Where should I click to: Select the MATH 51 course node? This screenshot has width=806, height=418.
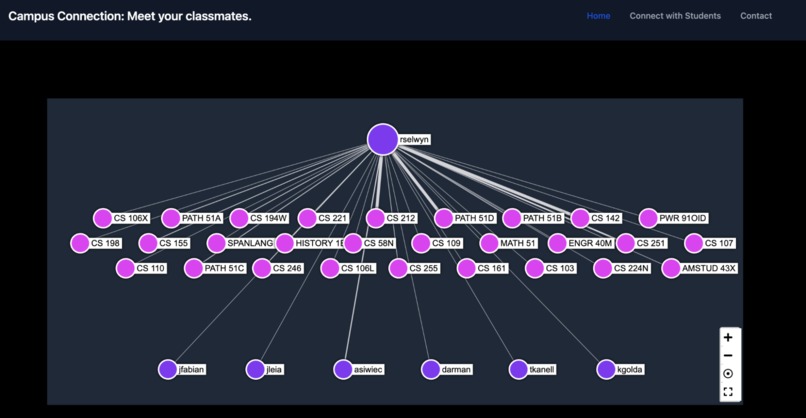(489, 243)
